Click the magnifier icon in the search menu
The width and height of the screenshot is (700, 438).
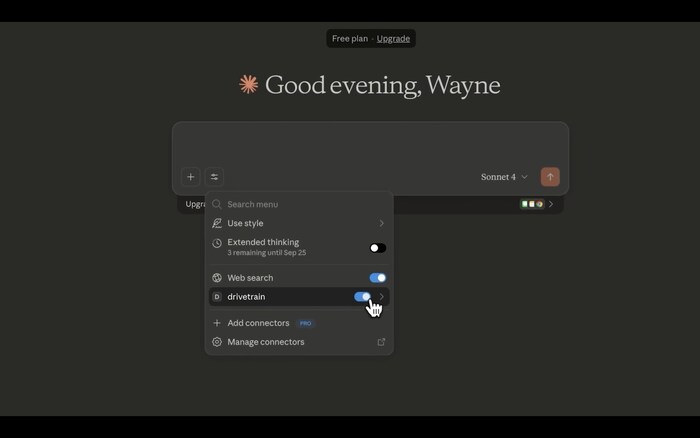[x=217, y=204]
